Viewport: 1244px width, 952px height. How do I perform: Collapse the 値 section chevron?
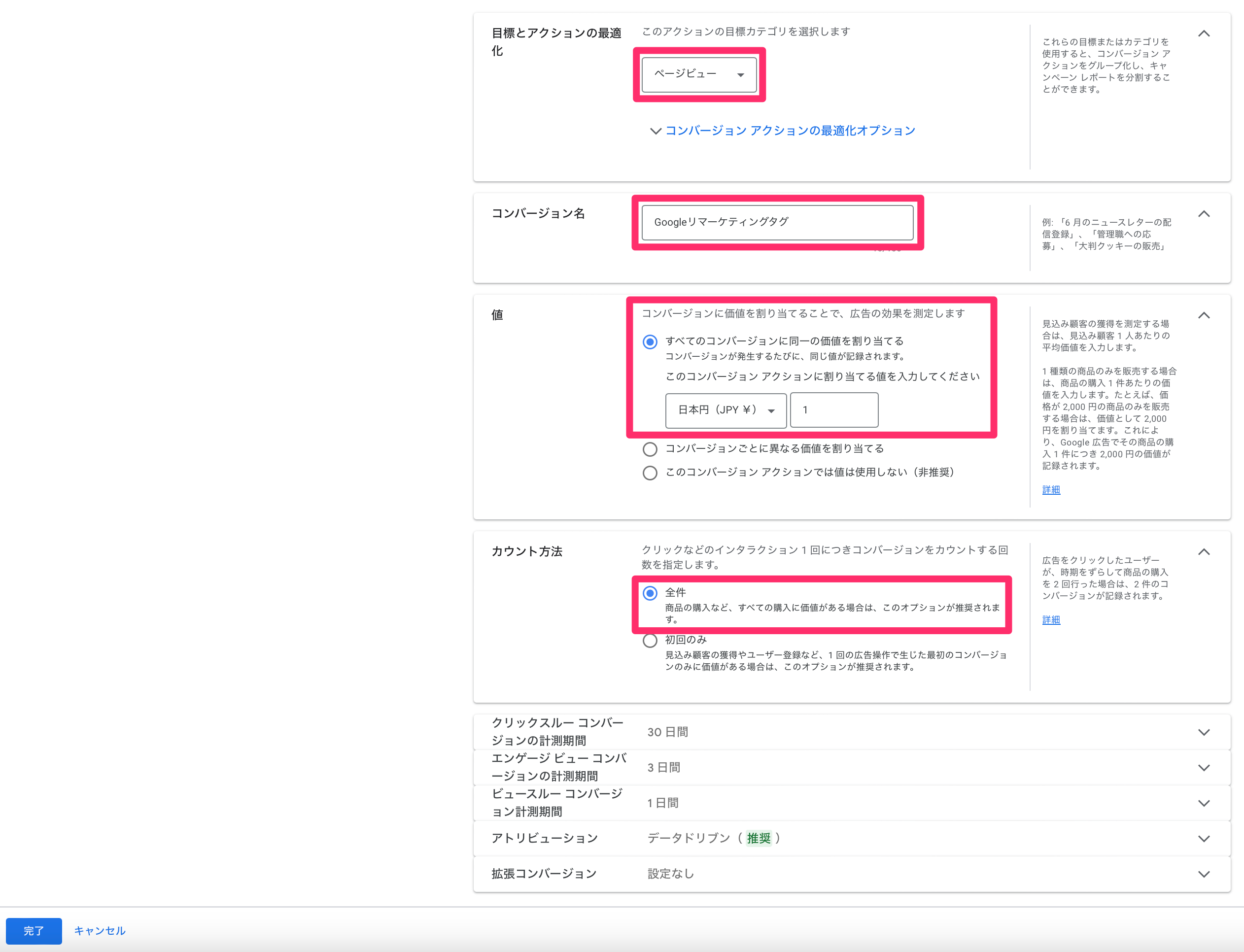(1204, 316)
